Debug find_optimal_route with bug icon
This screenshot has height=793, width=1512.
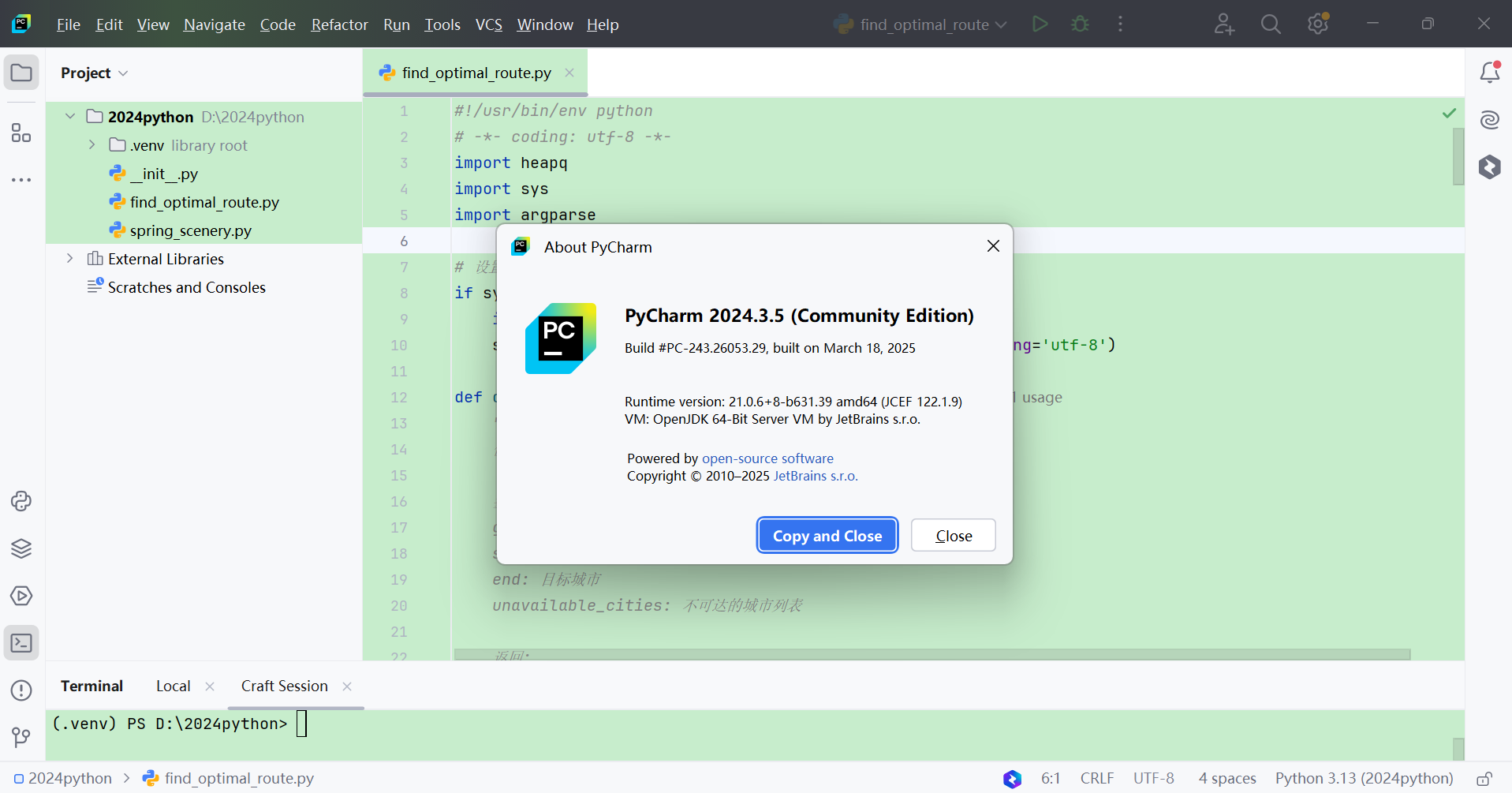tap(1081, 24)
